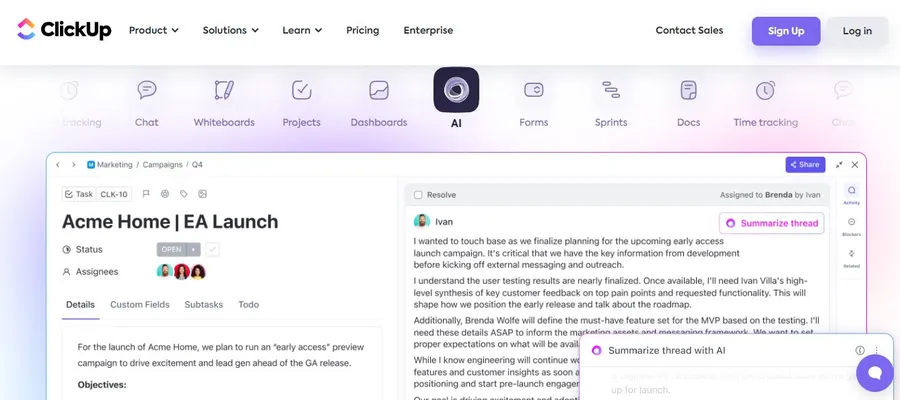This screenshot has width=900, height=400.
Task: Click the priority flag icon
Action: 146,194
